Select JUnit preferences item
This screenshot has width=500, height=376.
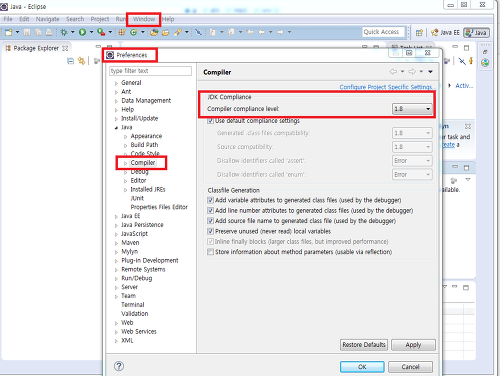(x=137, y=199)
